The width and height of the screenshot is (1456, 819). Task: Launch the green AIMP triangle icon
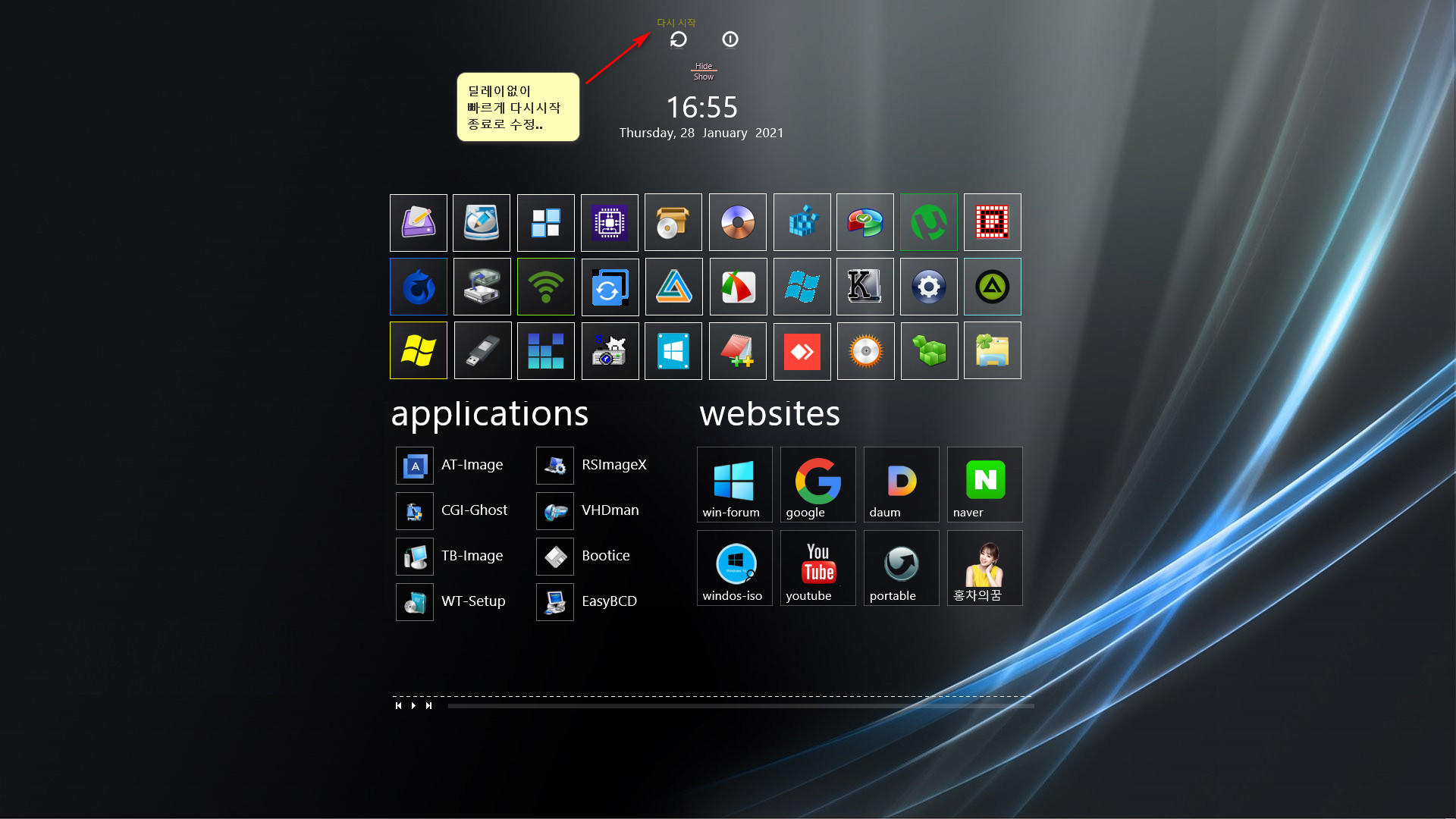tap(993, 287)
